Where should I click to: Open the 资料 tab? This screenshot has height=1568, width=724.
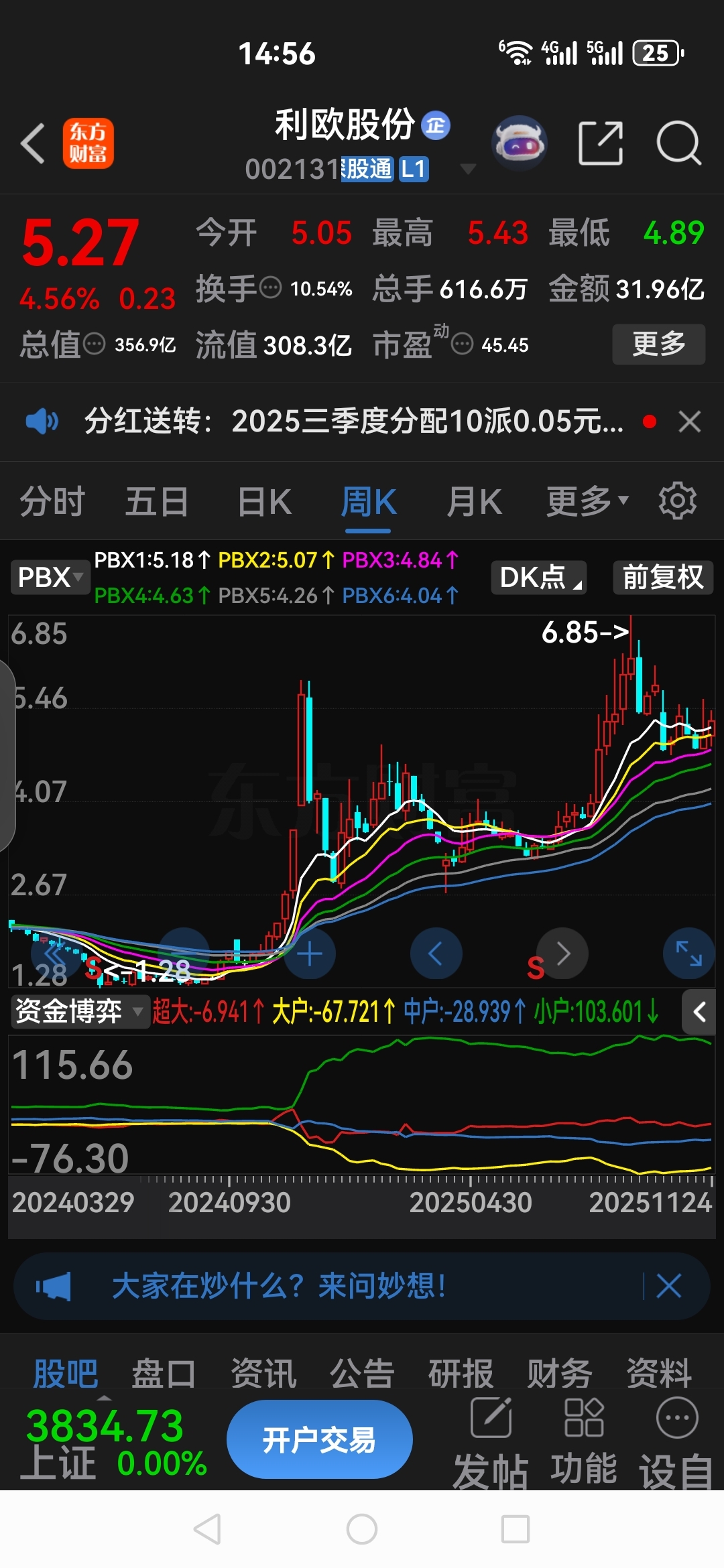tap(659, 1374)
